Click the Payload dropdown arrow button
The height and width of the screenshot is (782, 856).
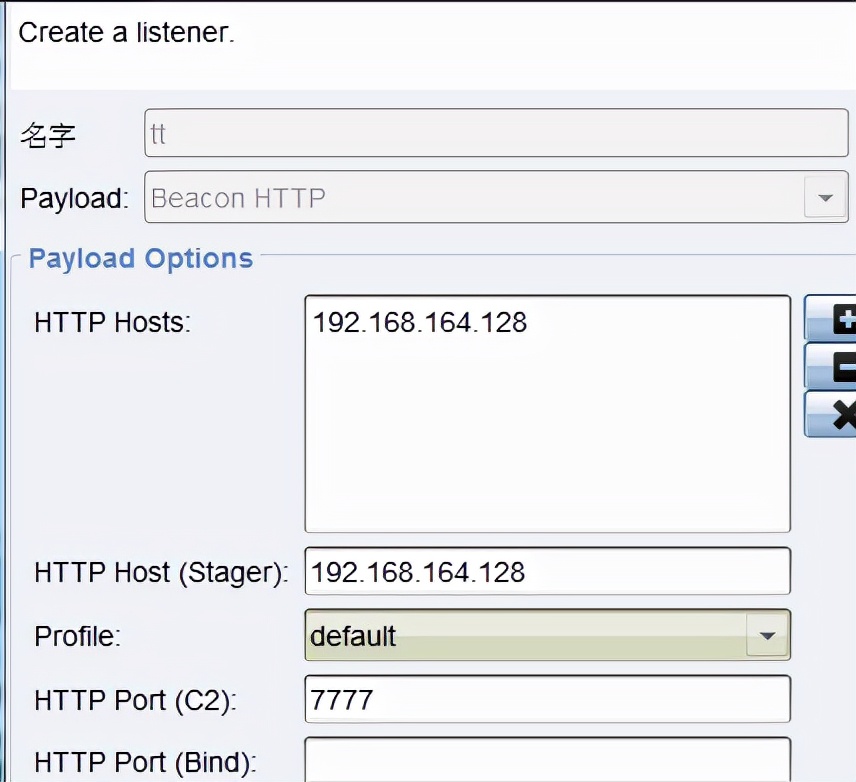(825, 198)
